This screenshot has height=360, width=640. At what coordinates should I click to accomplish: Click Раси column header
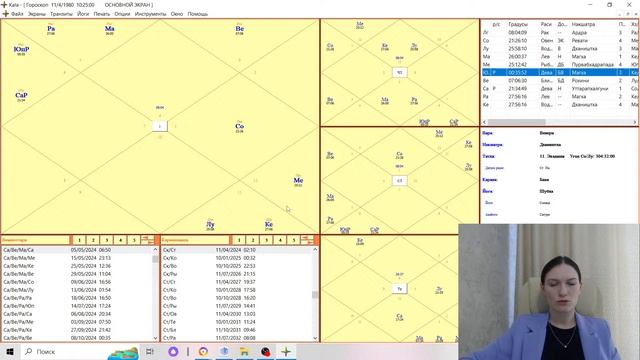(546, 24)
